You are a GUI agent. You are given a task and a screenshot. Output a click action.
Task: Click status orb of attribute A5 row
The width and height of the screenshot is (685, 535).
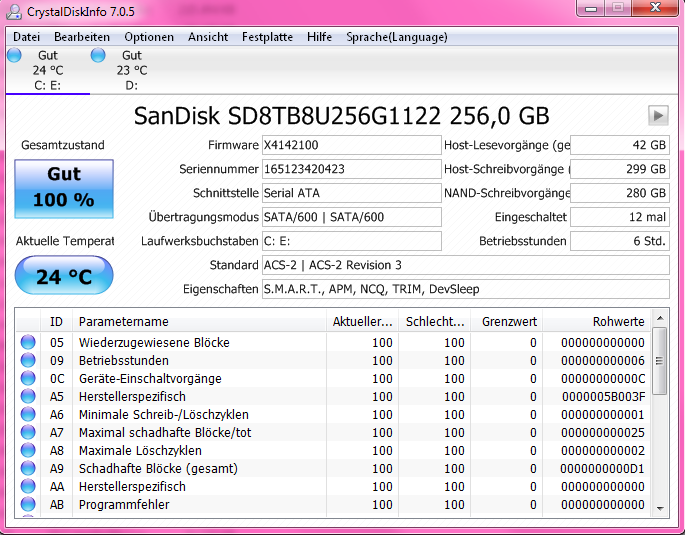click(x=28, y=396)
